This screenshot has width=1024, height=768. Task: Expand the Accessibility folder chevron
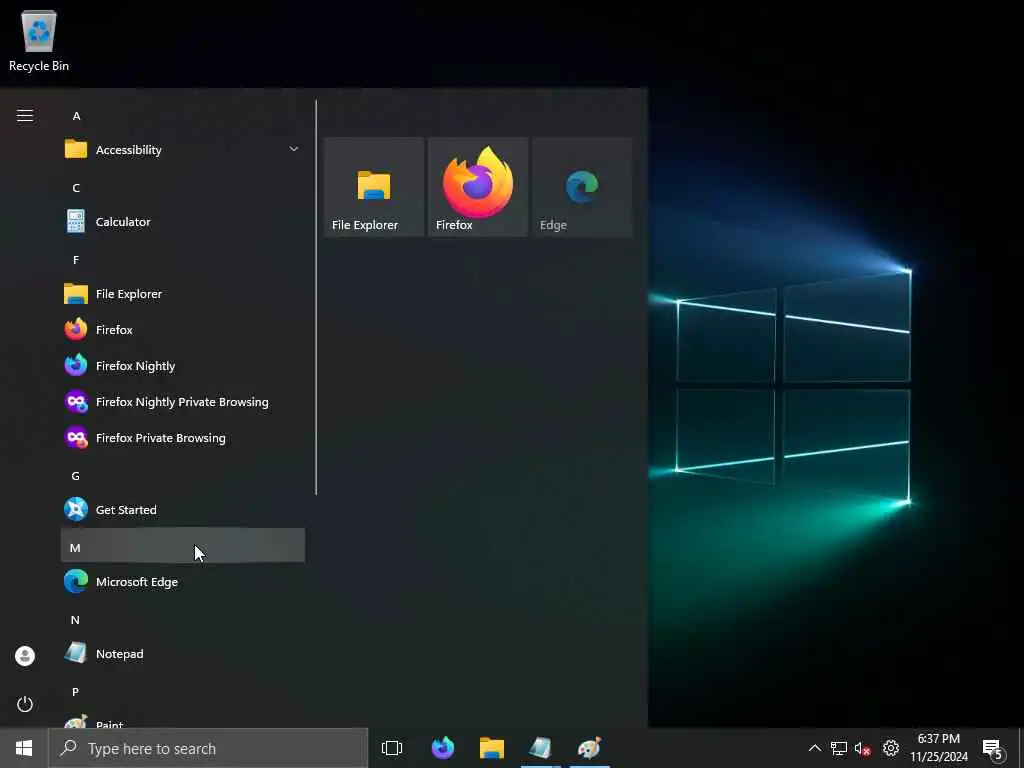pyautogui.click(x=293, y=150)
